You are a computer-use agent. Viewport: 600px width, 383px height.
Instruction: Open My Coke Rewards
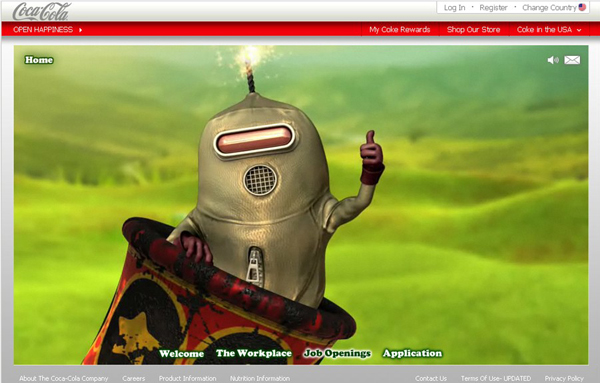point(399,29)
